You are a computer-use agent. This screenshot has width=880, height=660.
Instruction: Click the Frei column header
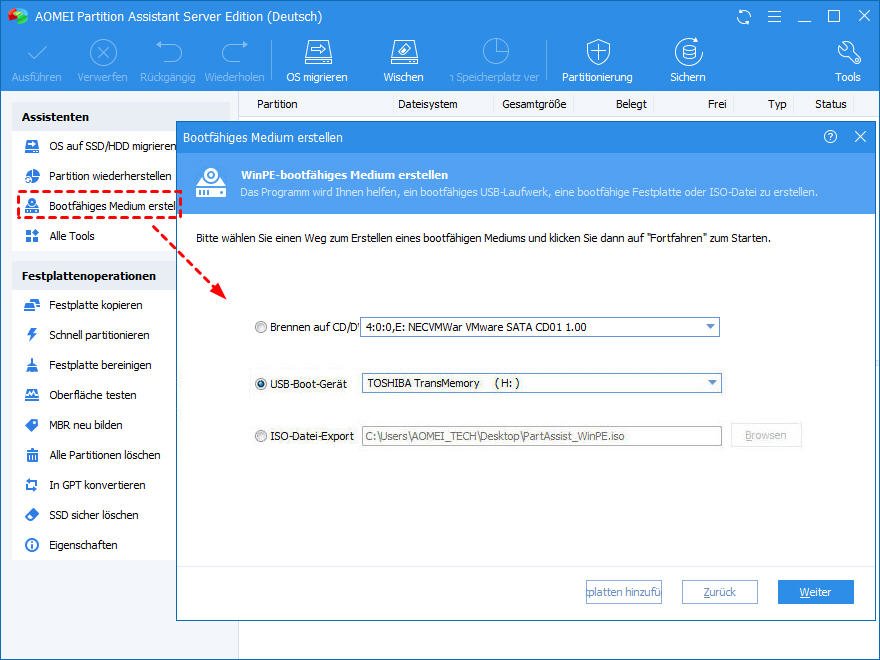[717, 104]
